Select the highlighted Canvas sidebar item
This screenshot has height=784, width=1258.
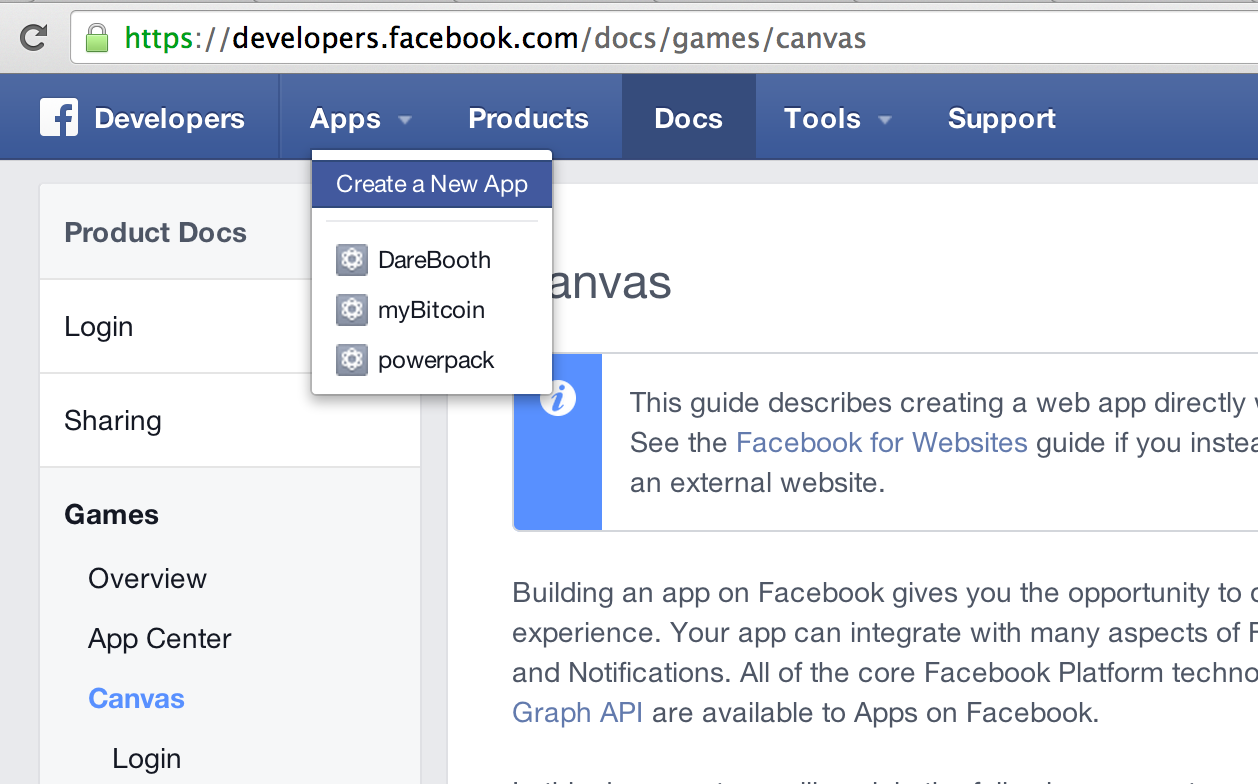[x=136, y=698]
